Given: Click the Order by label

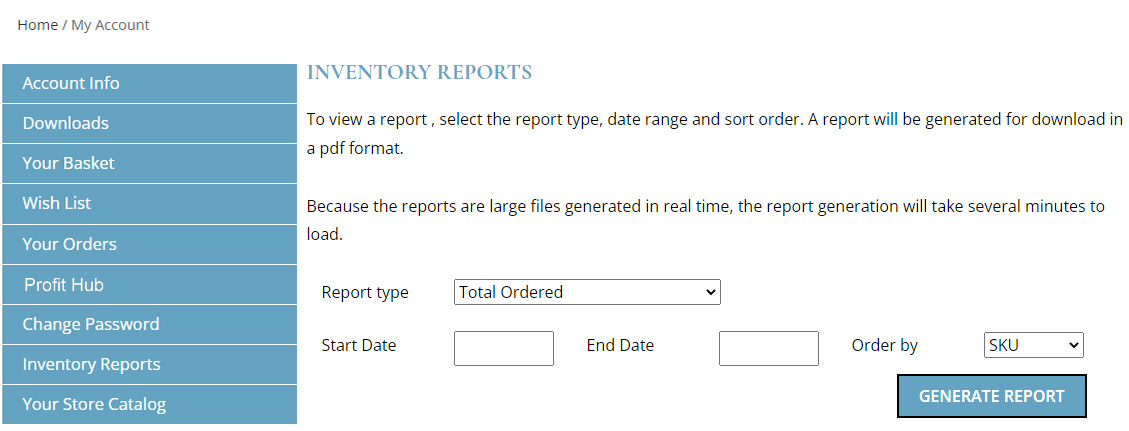Looking at the screenshot, I should (x=884, y=346).
